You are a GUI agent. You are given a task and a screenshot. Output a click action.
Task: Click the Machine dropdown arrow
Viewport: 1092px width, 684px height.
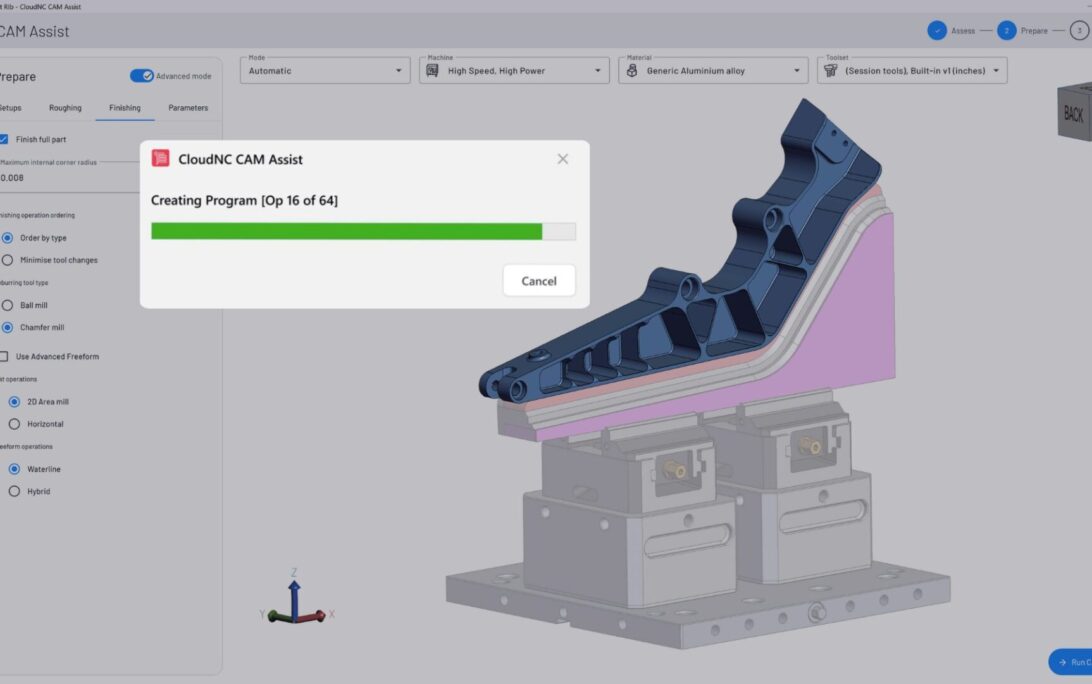598,70
